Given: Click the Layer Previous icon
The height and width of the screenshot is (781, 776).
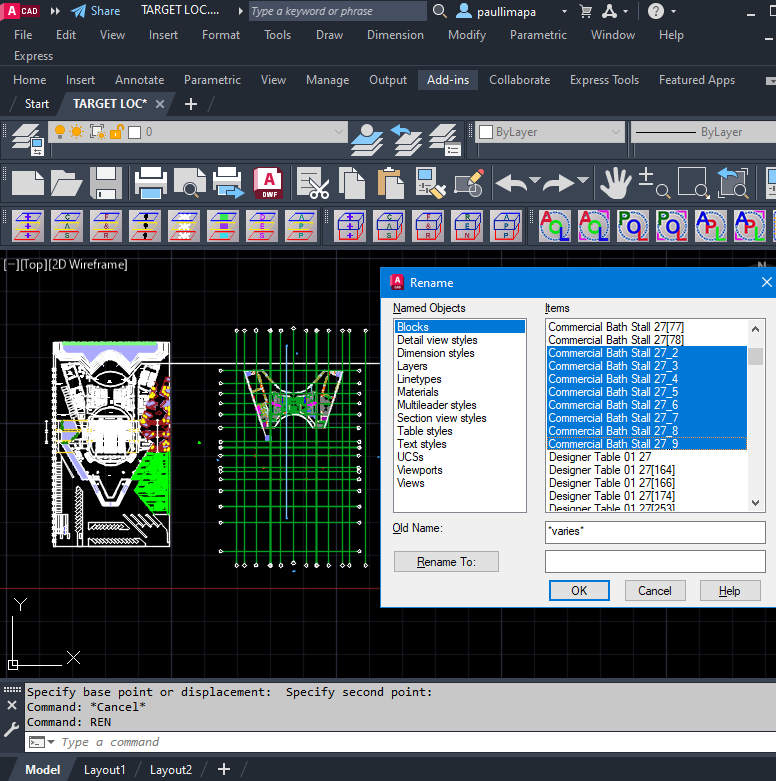Looking at the screenshot, I should (x=406, y=139).
